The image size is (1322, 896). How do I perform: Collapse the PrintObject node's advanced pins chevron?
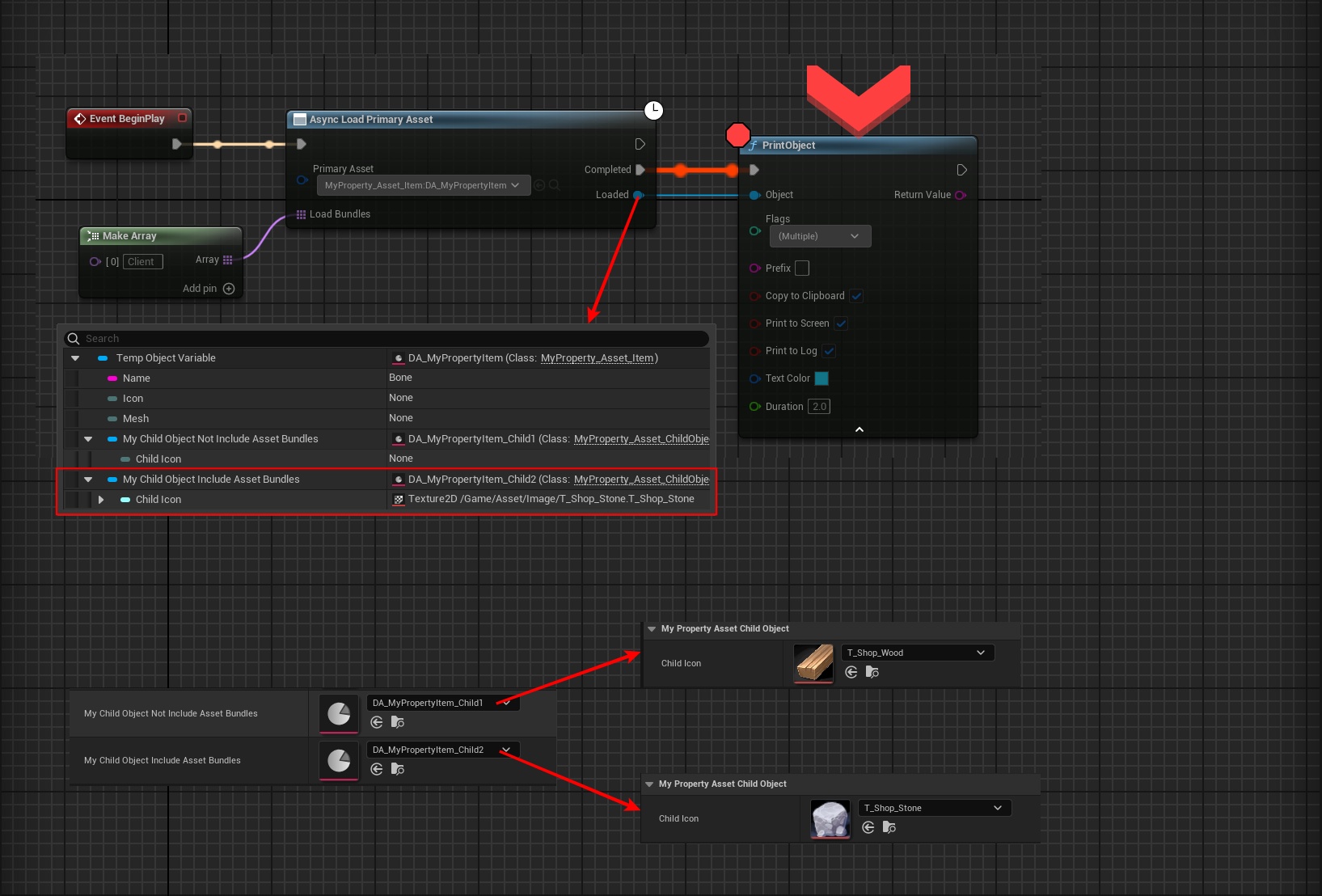859,429
